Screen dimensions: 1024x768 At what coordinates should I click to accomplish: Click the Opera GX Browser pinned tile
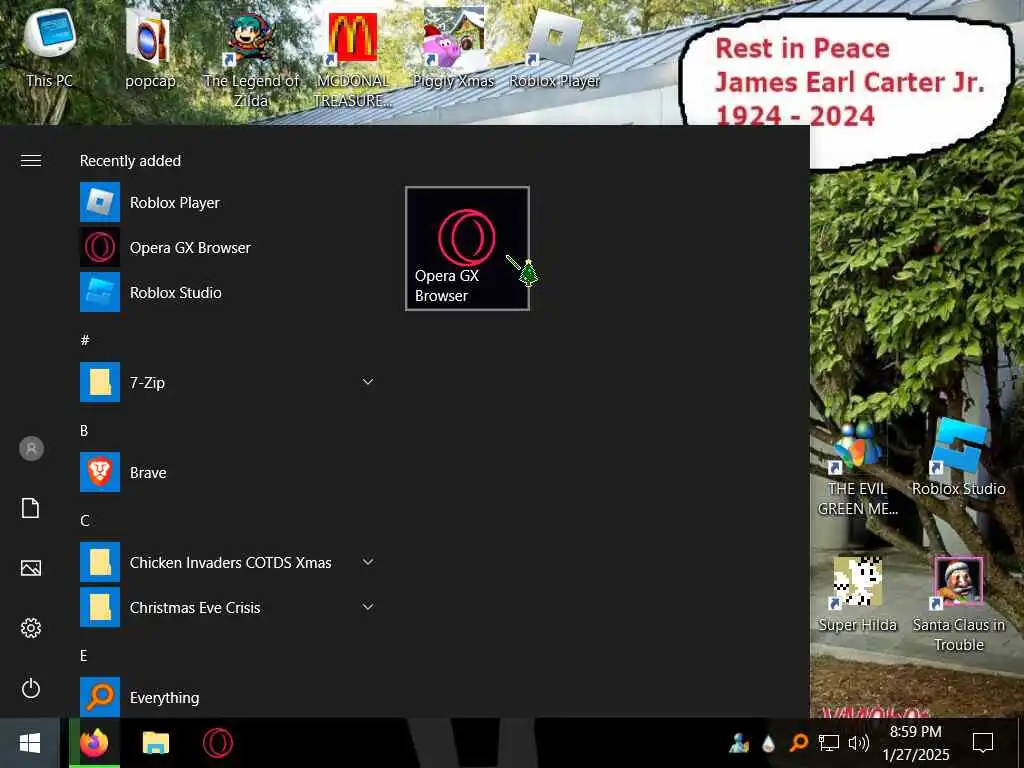click(x=467, y=248)
